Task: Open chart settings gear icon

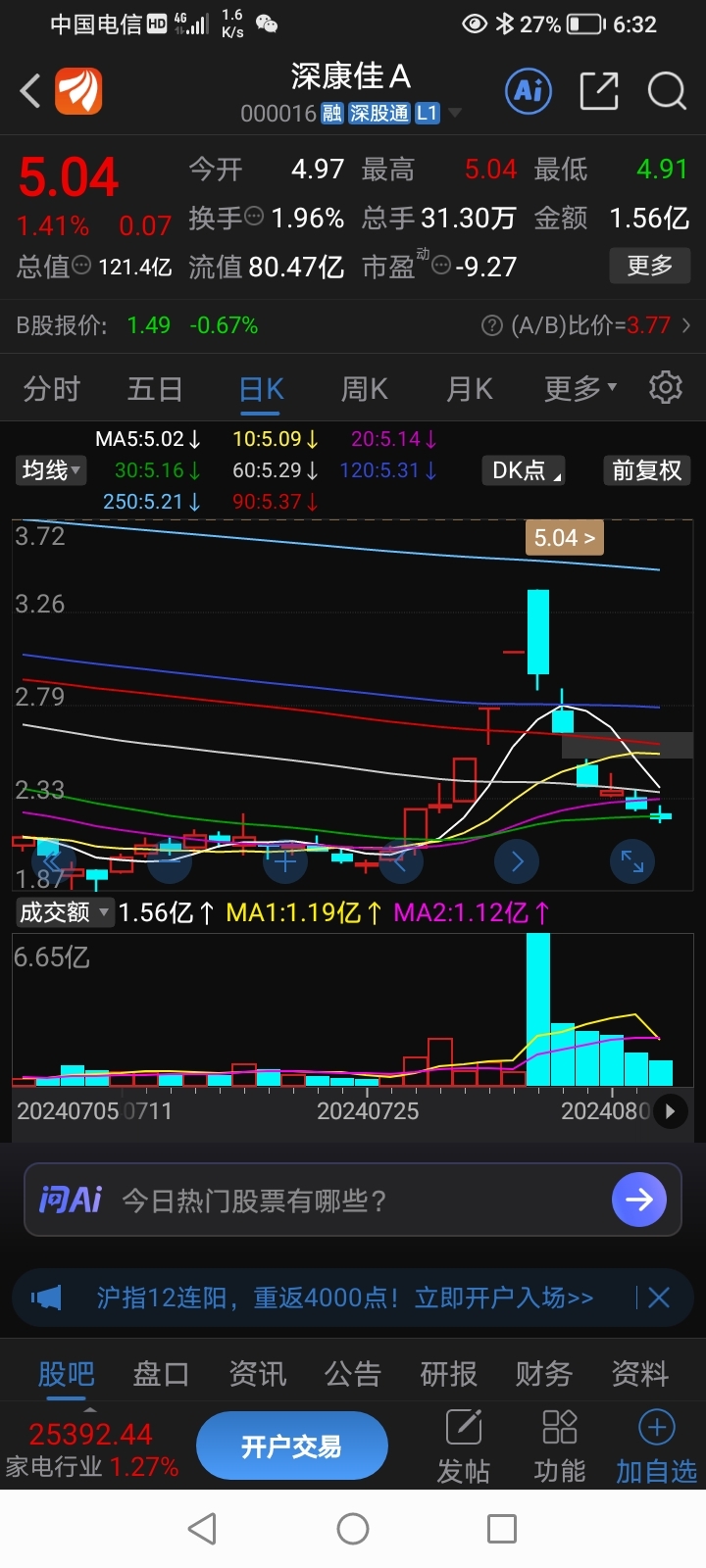Action: [x=666, y=388]
